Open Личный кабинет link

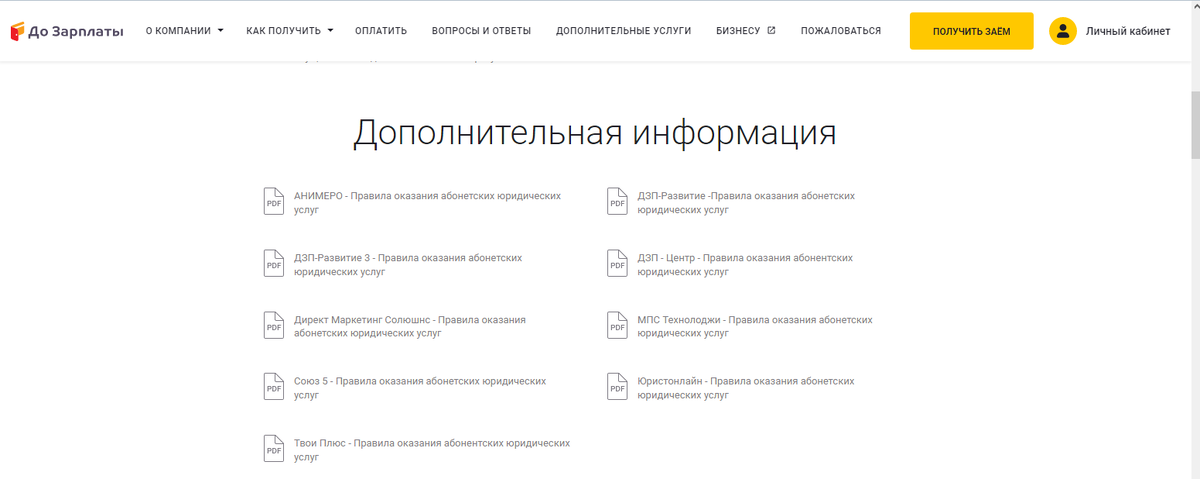pos(1128,31)
